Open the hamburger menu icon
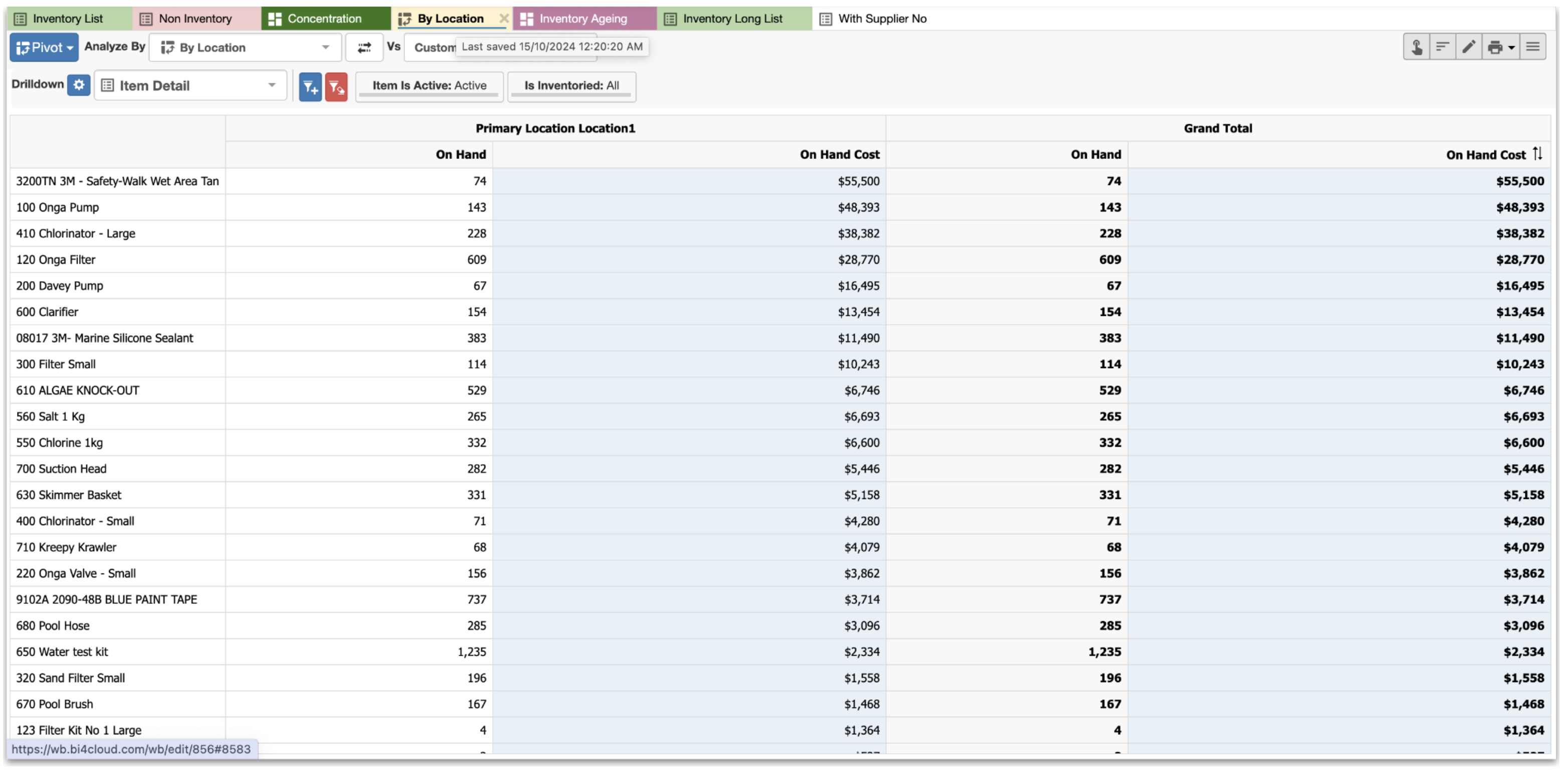This screenshot has width=1568, height=772. 1533,47
